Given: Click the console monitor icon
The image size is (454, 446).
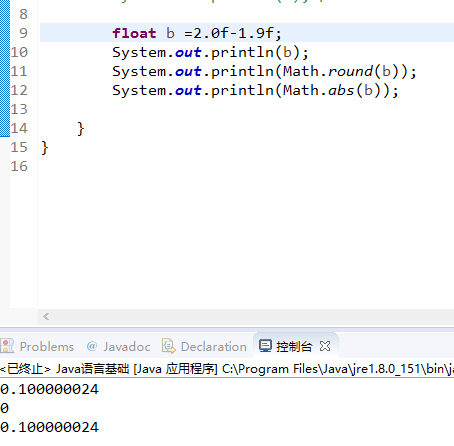Looking at the screenshot, I should [265, 346].
